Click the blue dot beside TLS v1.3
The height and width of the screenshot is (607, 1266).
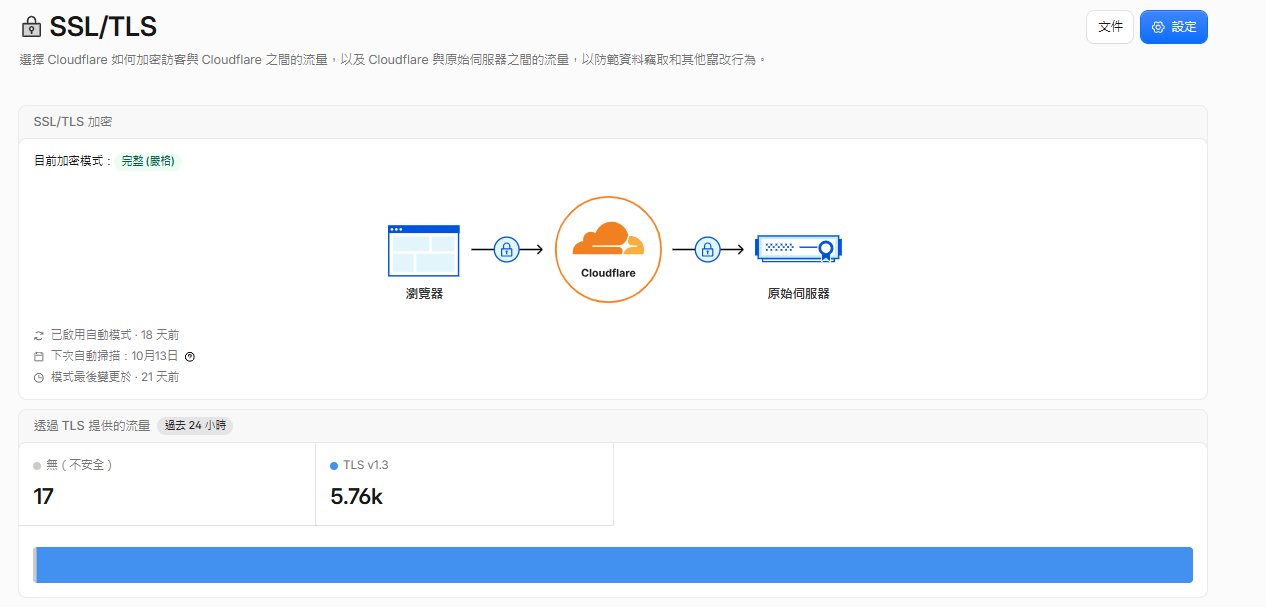pyautogui.click(x=334, y=466)
